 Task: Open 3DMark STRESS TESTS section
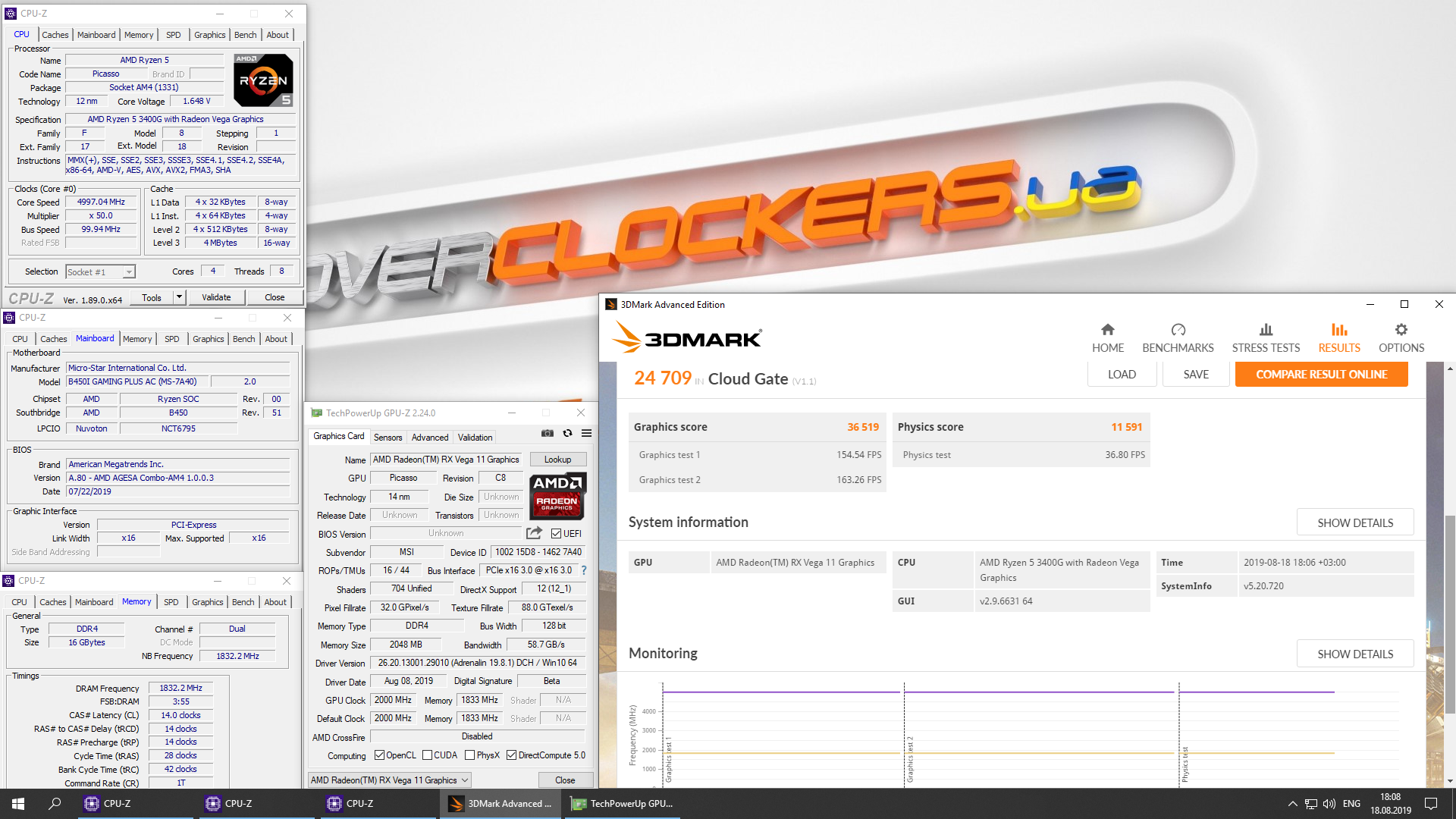click(1266, 338)
